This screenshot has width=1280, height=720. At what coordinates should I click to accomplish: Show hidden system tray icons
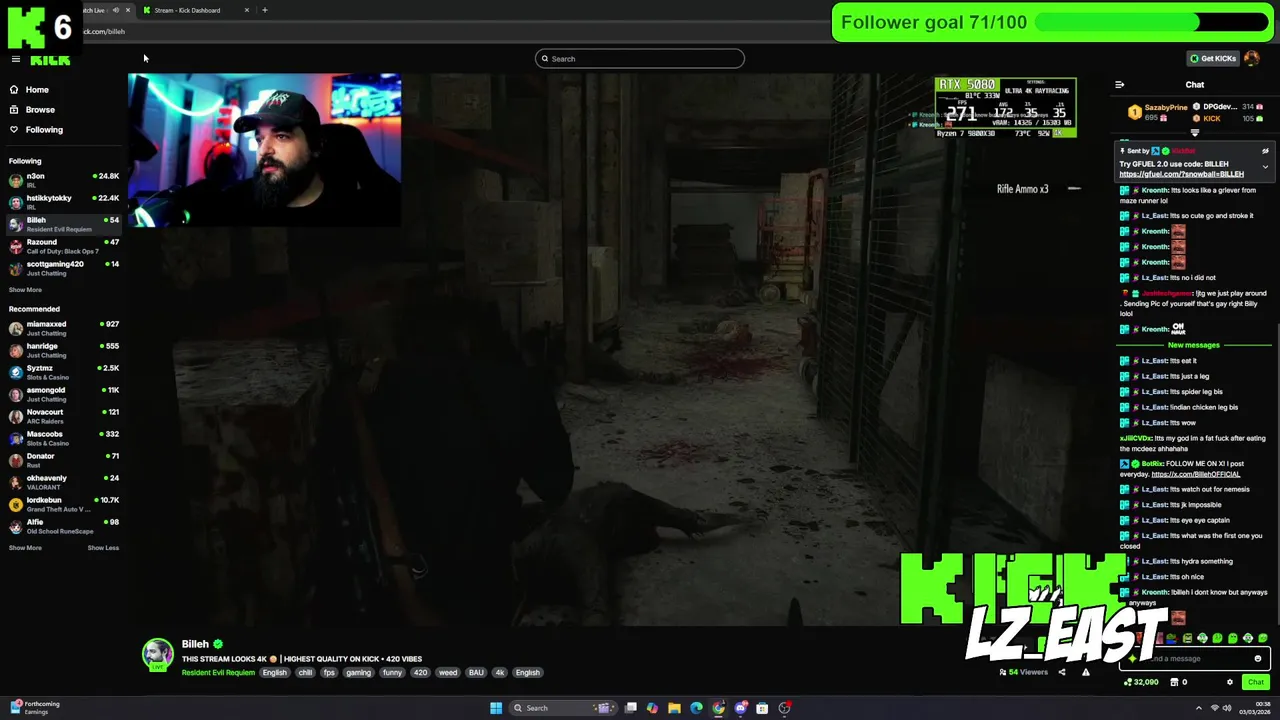[1198, 708]
